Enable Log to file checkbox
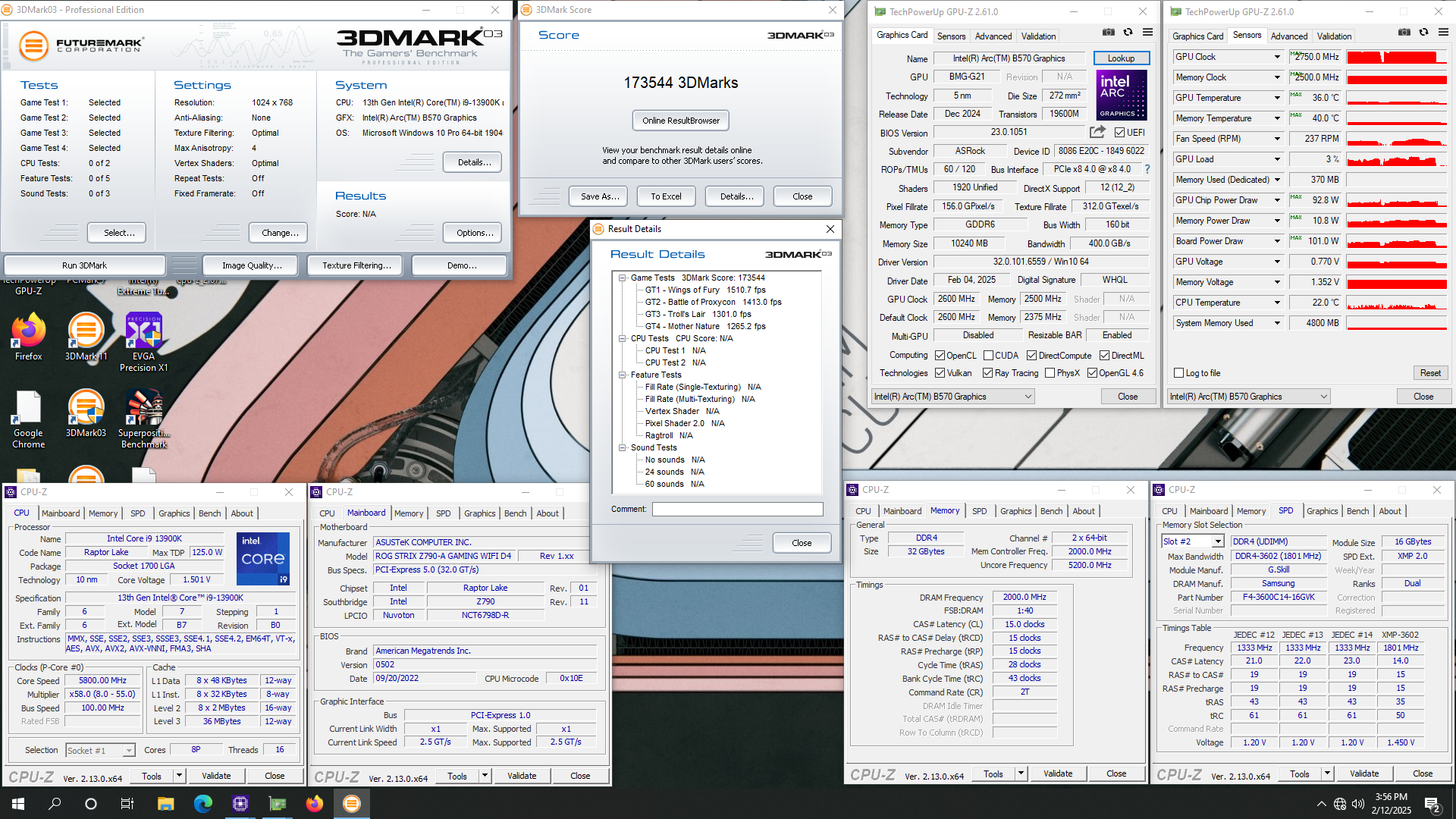This screenshot has height=819, width=1456. tap(1179, 373)
